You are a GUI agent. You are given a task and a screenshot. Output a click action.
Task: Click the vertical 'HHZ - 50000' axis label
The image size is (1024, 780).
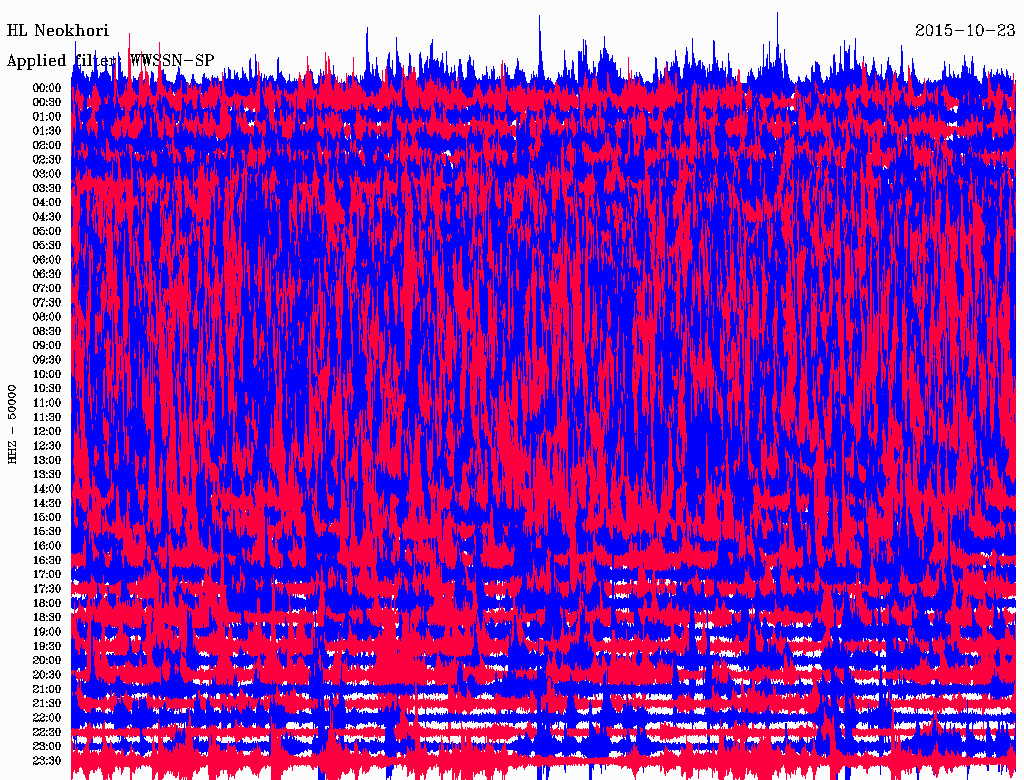[12, 424]
